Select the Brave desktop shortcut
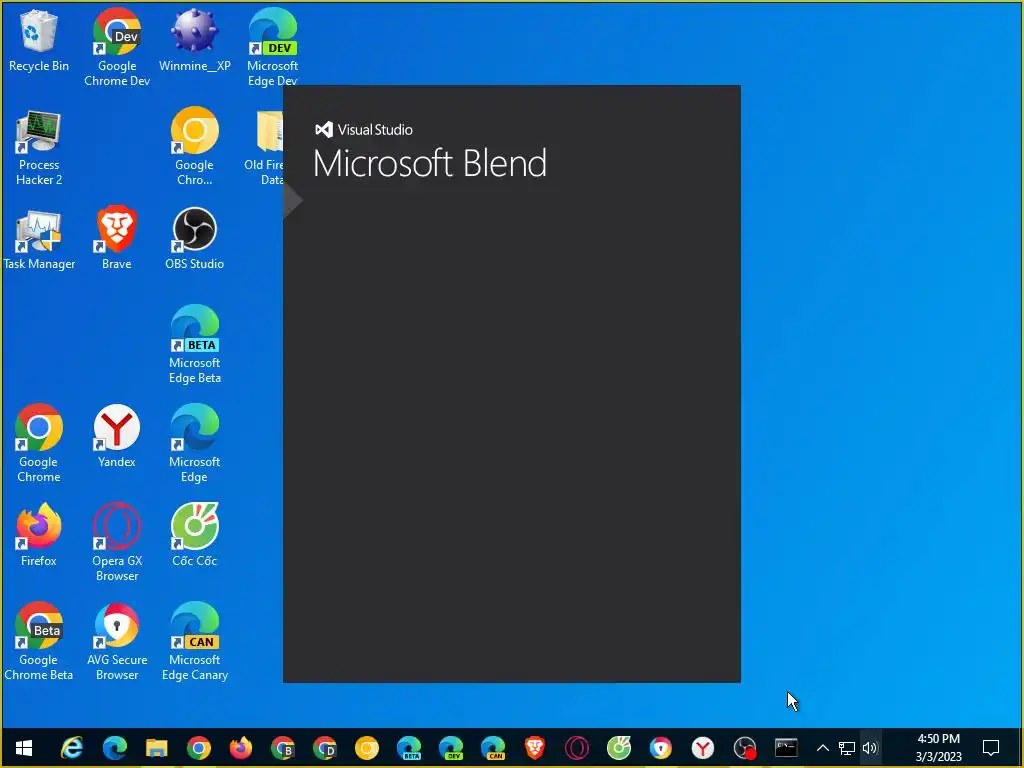The width and height of the screenshot is (1024, 768). click(116, 238)
